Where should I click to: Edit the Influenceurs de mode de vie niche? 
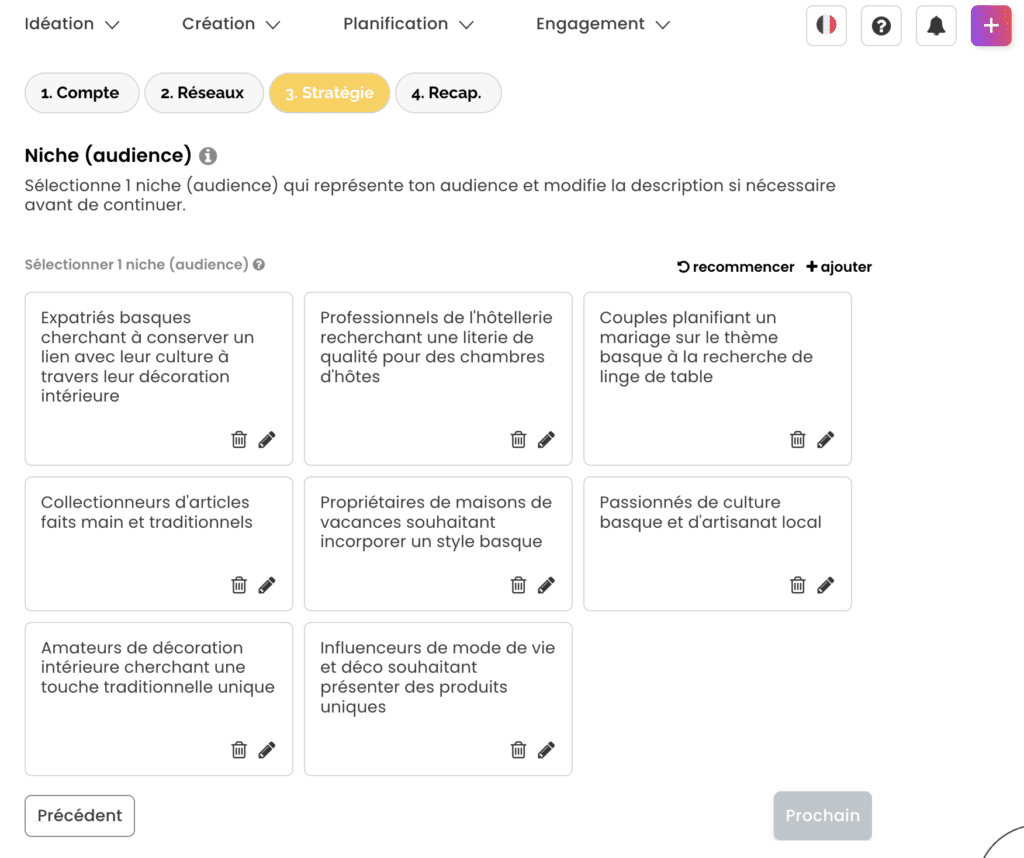click(546, 749)
